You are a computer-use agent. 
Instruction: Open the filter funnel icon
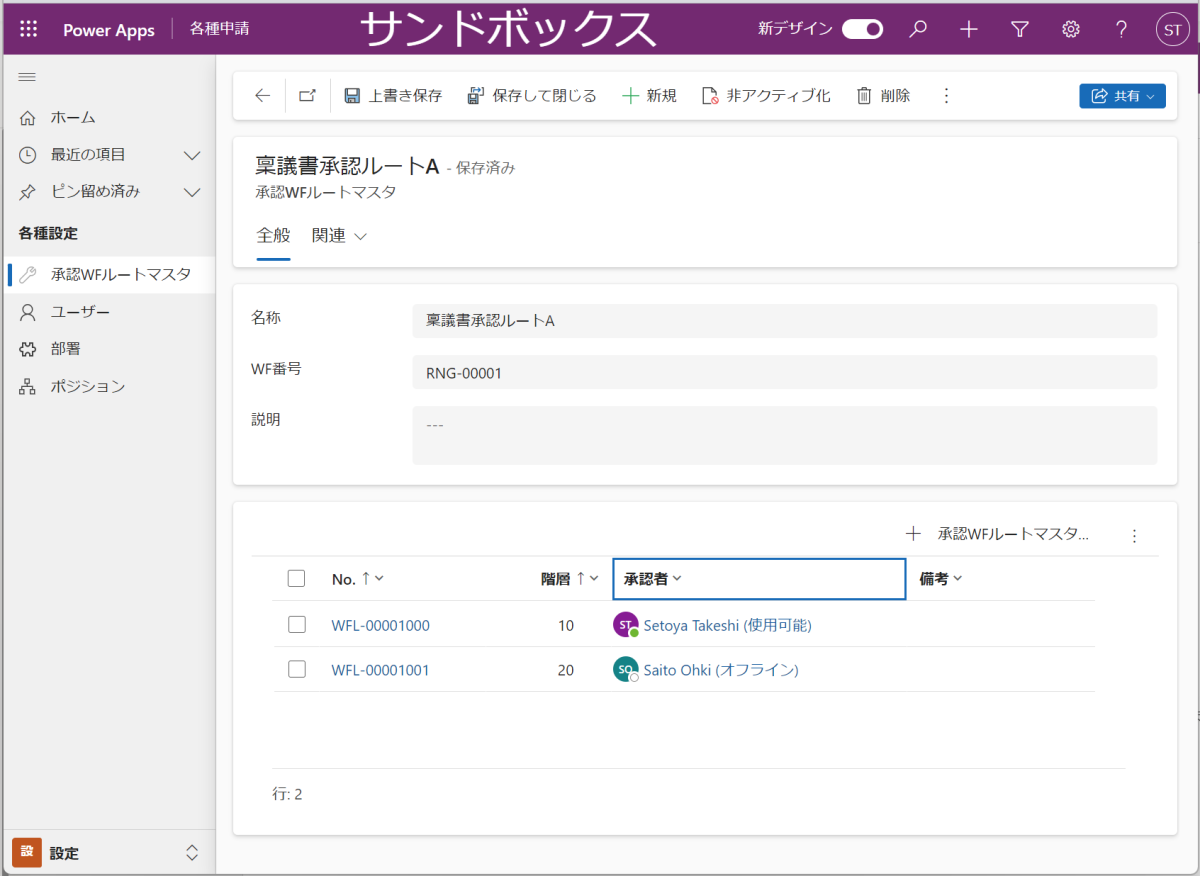1019,29
